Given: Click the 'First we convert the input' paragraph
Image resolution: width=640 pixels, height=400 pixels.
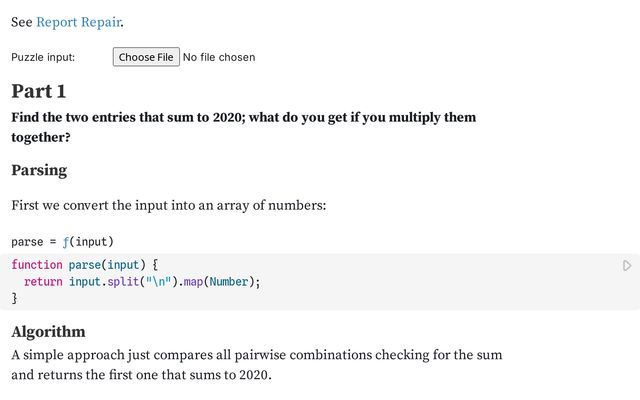Looking at the screenshot, I should (x=169, y=205).
